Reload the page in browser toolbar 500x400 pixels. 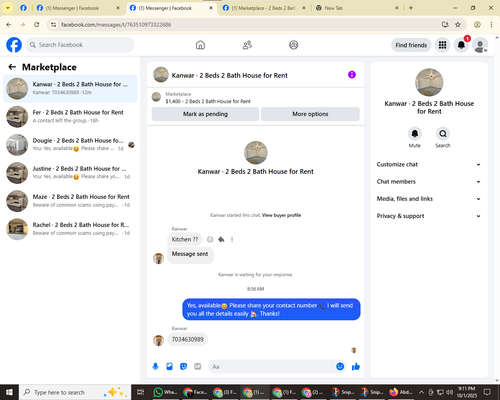(x=37, y=25)
